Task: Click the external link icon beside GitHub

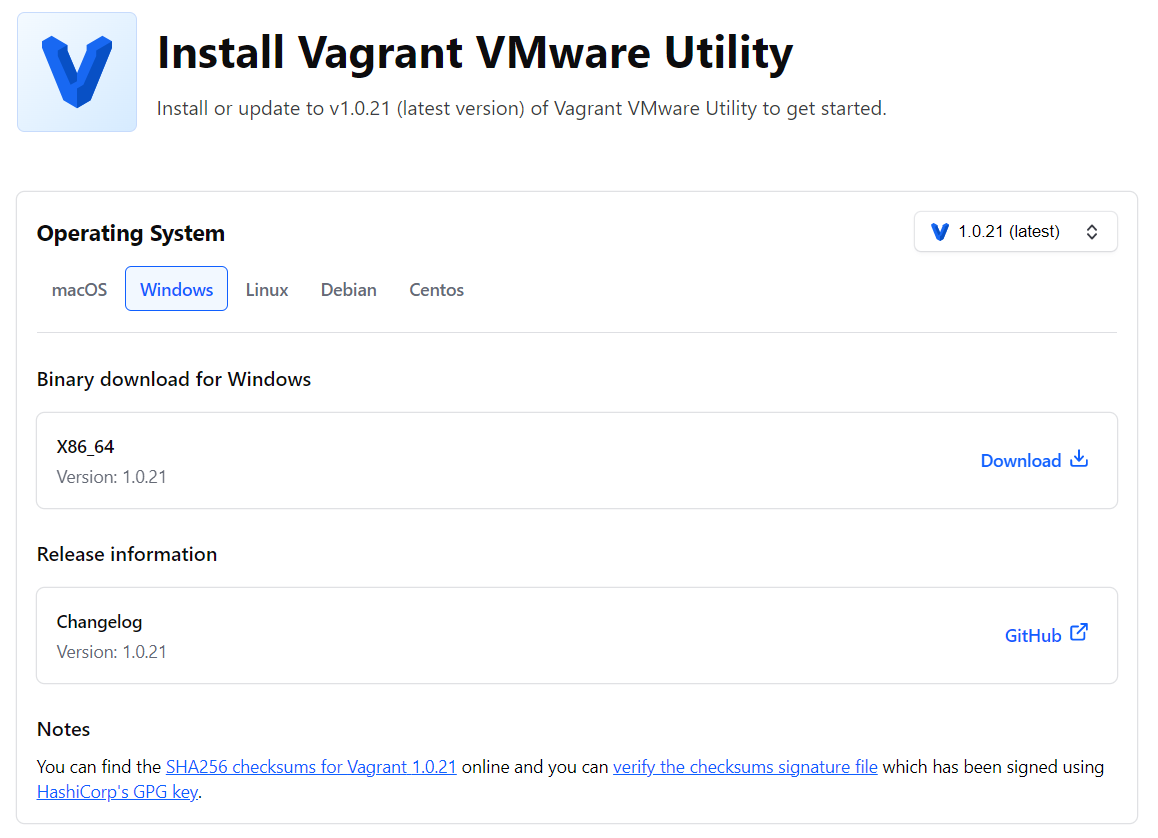Action: click(x=1079, y=633)
